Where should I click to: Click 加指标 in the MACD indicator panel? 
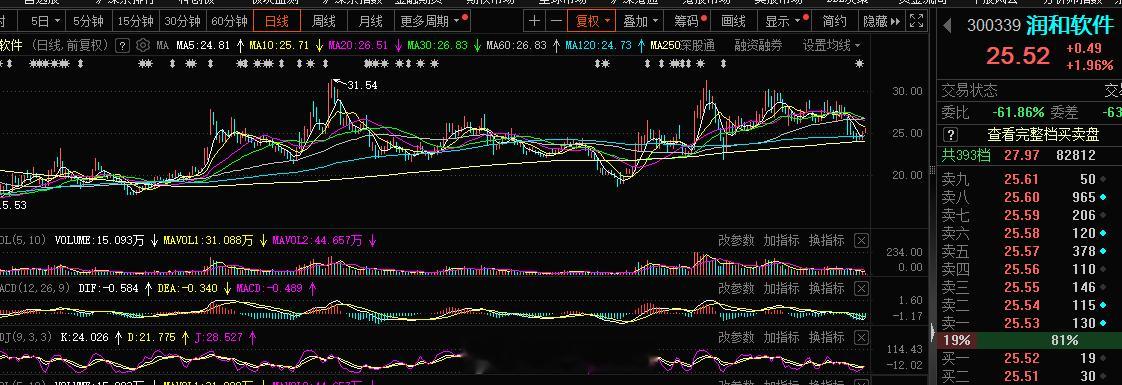pyautogui.click(x=781, y=288)
